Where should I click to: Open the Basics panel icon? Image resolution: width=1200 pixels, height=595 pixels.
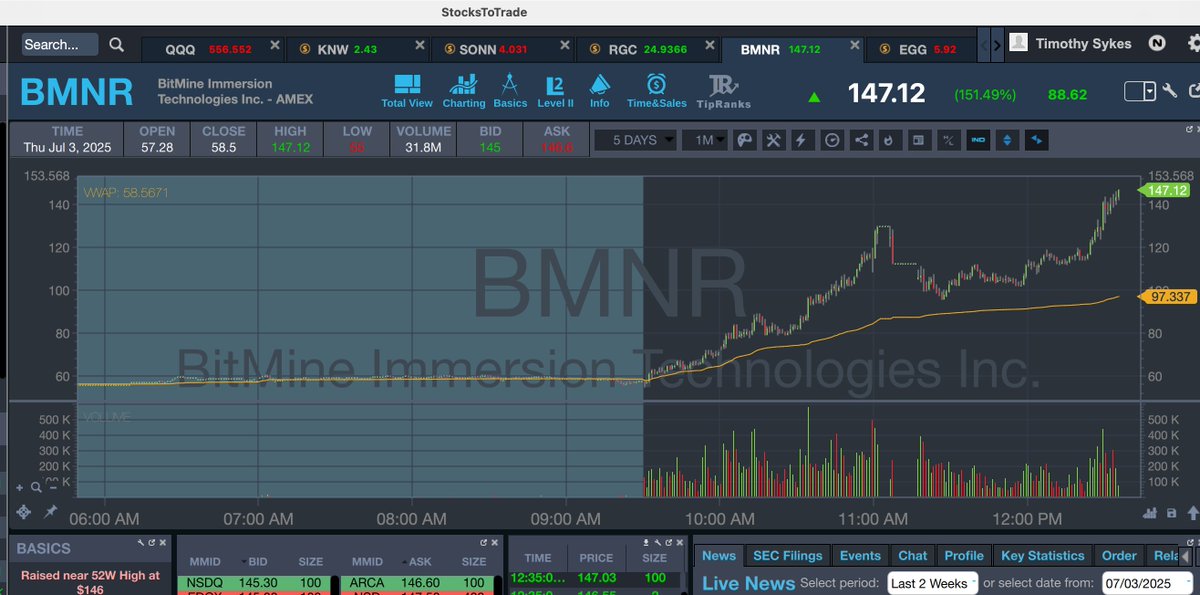tap(509, 91)
